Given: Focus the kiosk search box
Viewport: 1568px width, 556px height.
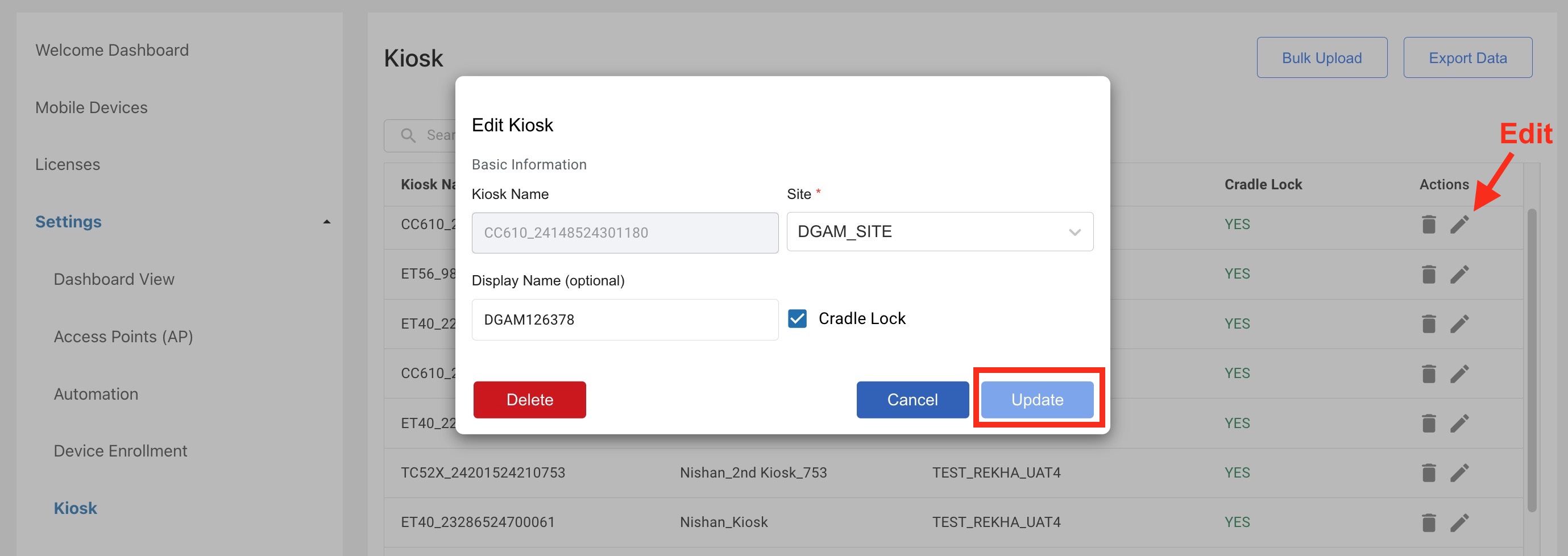Looking at the screenshot, I should (x=420, y=135).
